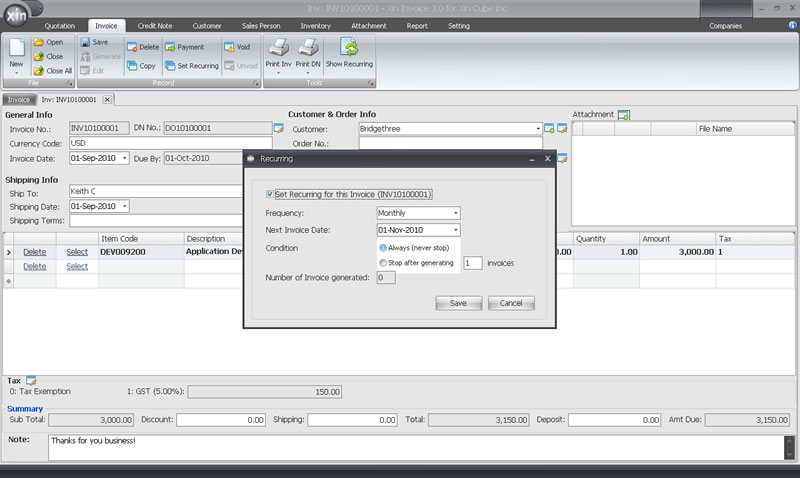The image size is (800, 478).
Task: Click Set Recurring in ribbon
Action: click(x=192, y=66)
